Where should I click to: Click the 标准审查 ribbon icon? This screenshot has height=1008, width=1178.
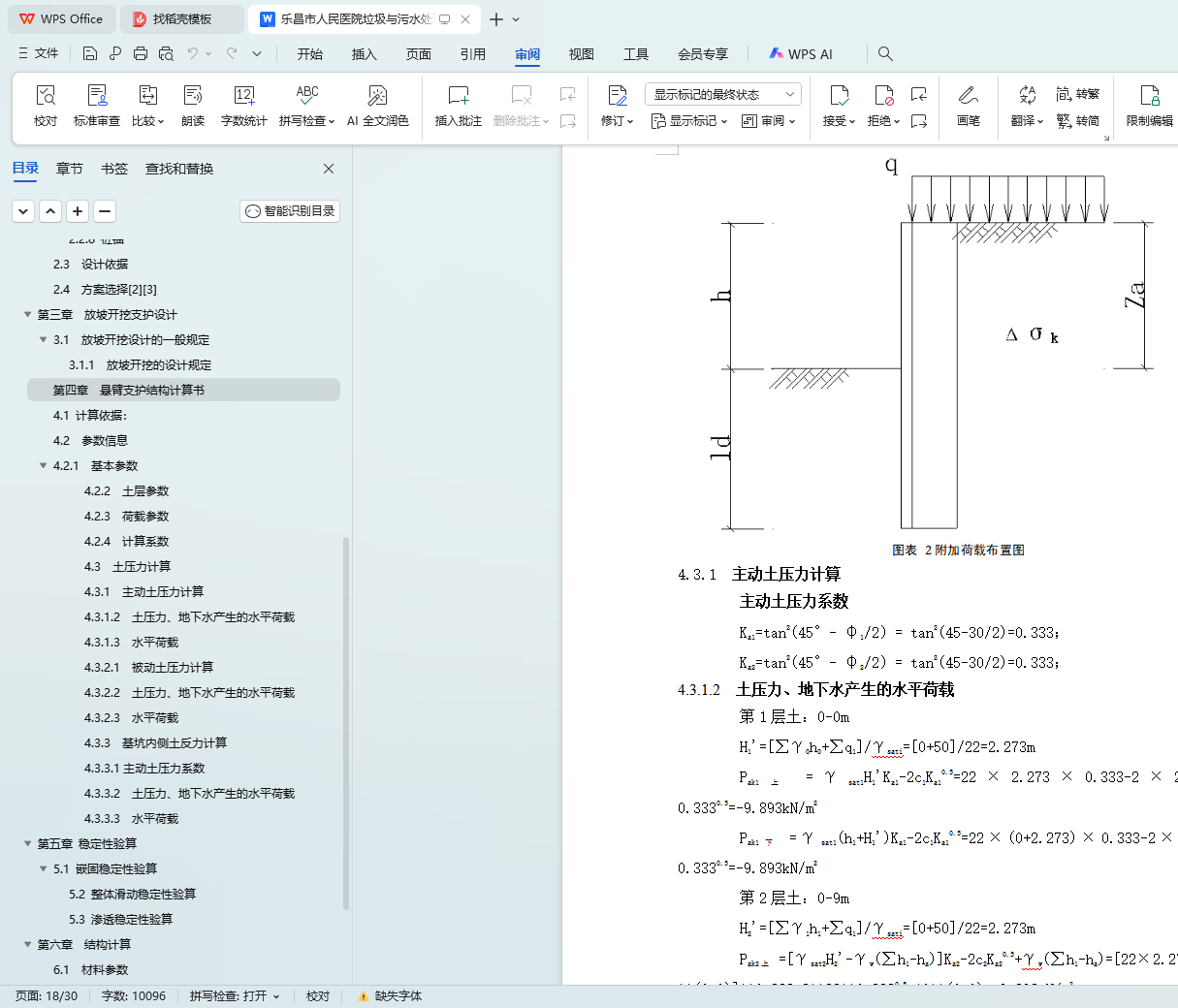pos(97,105)
